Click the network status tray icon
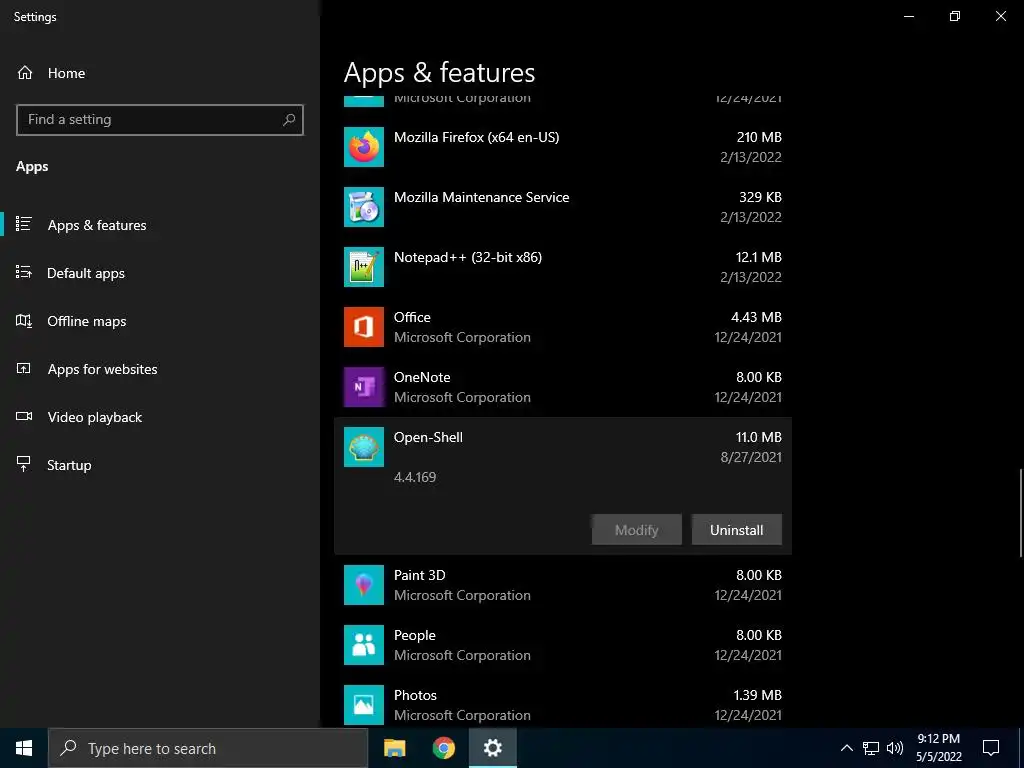The height and width of the screenshot is (768, 1024). 871,748
